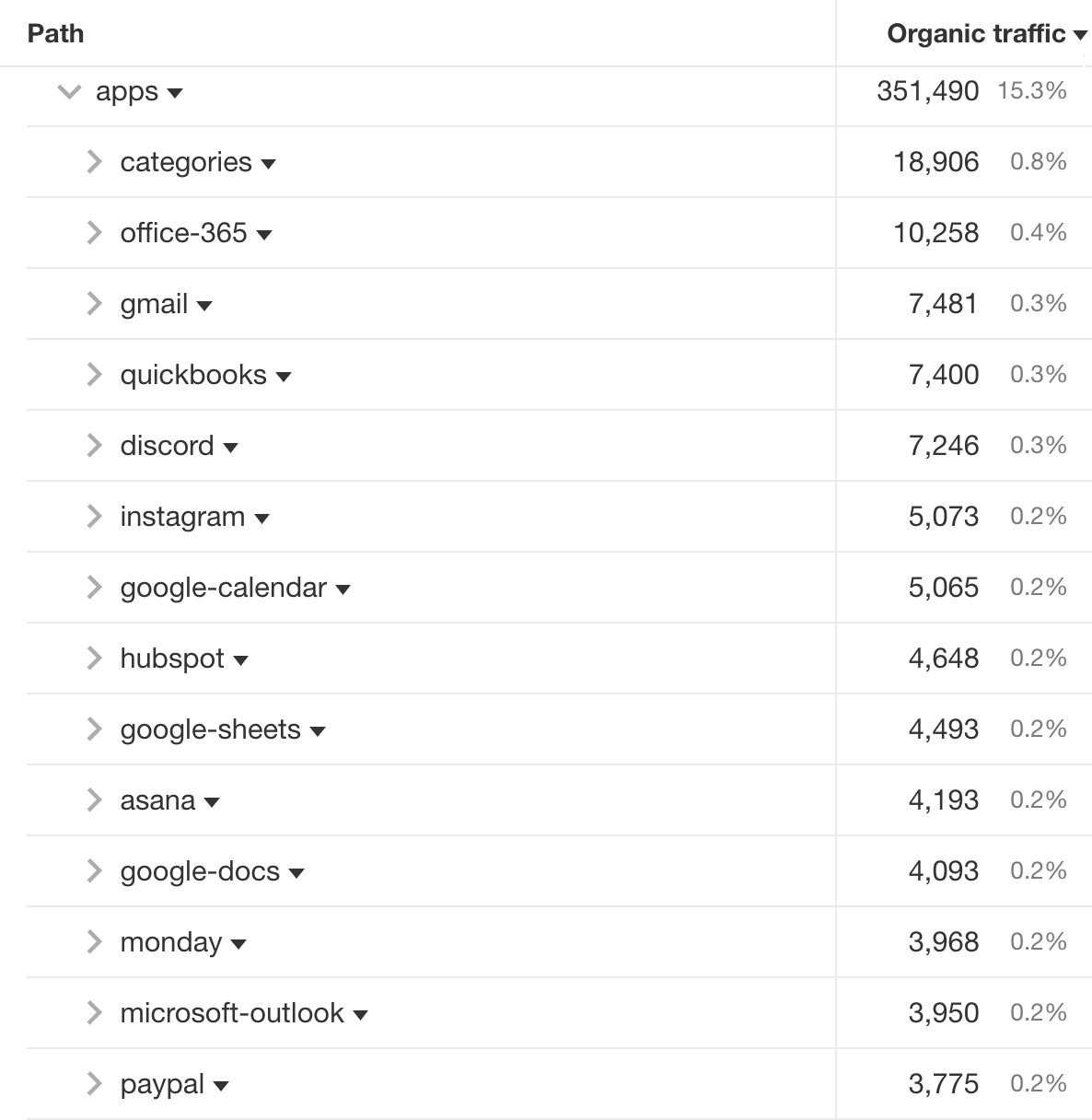The width and height of the screenshot is (1092, 1120).
Task: Expand the discord row
Action: pos(93,445)
